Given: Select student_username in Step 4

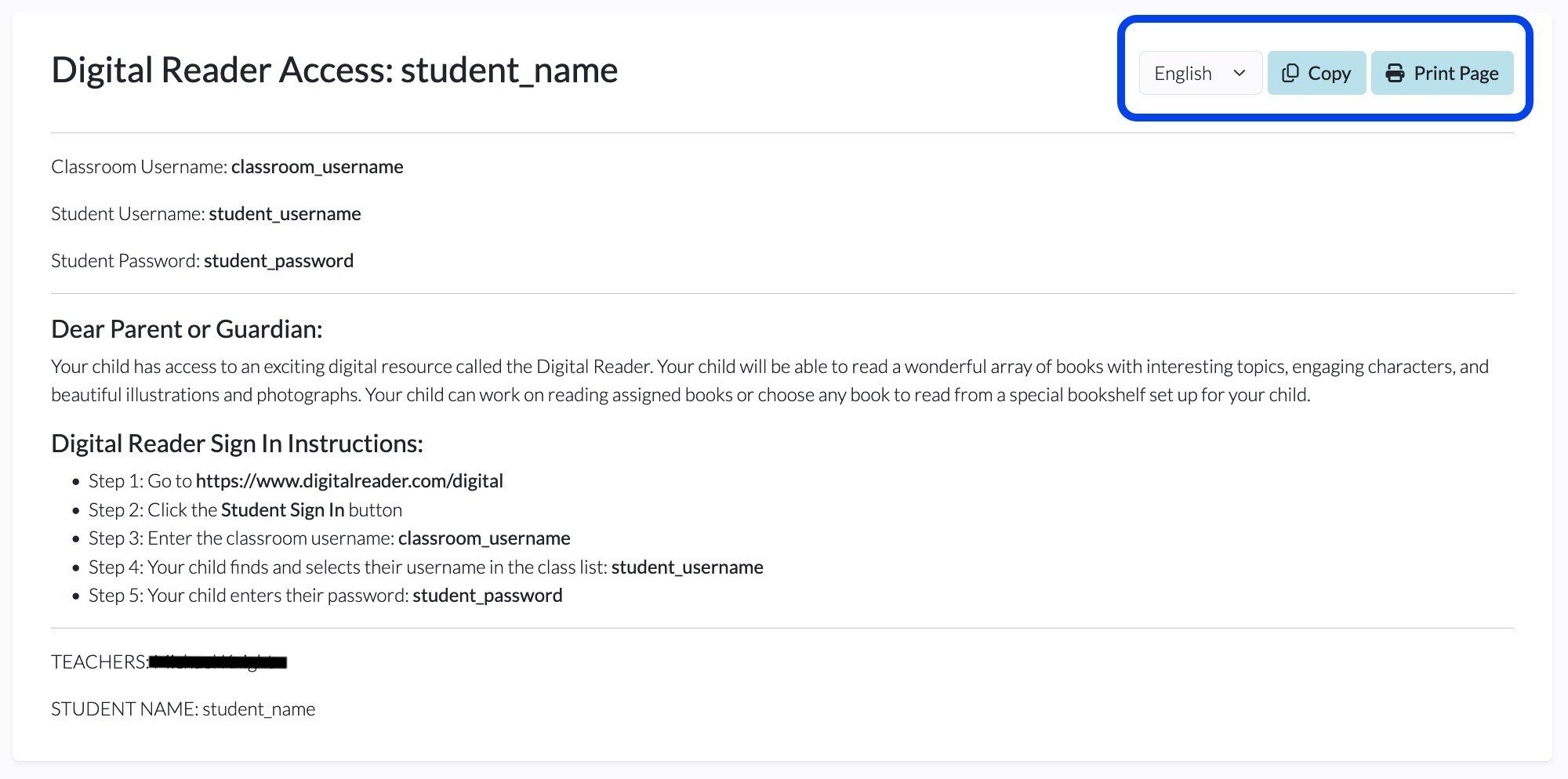Looking at the screenshot, I should point(688,567).
